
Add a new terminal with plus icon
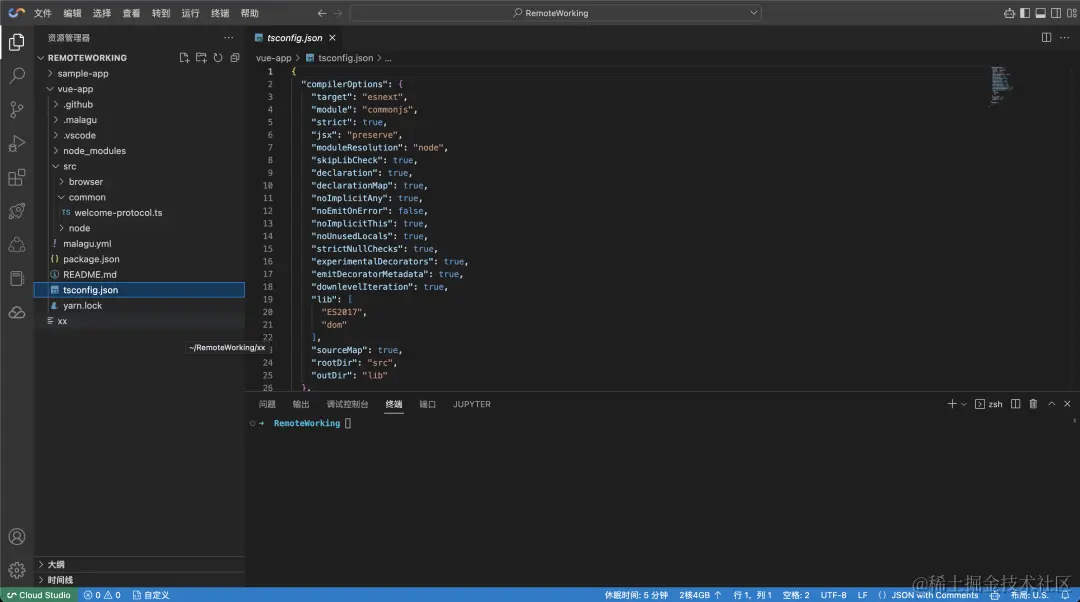[x=952, y=404]
